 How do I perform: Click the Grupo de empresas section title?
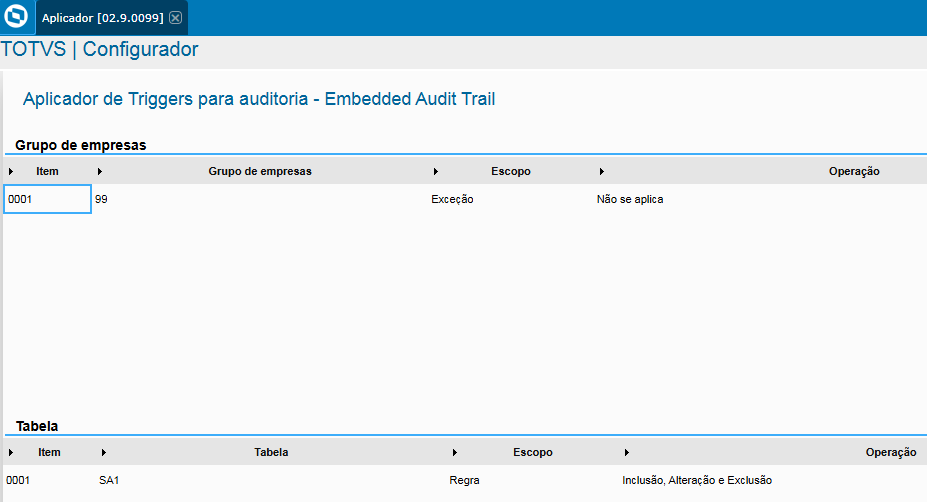pyautogui.click(x=80, y=145)
